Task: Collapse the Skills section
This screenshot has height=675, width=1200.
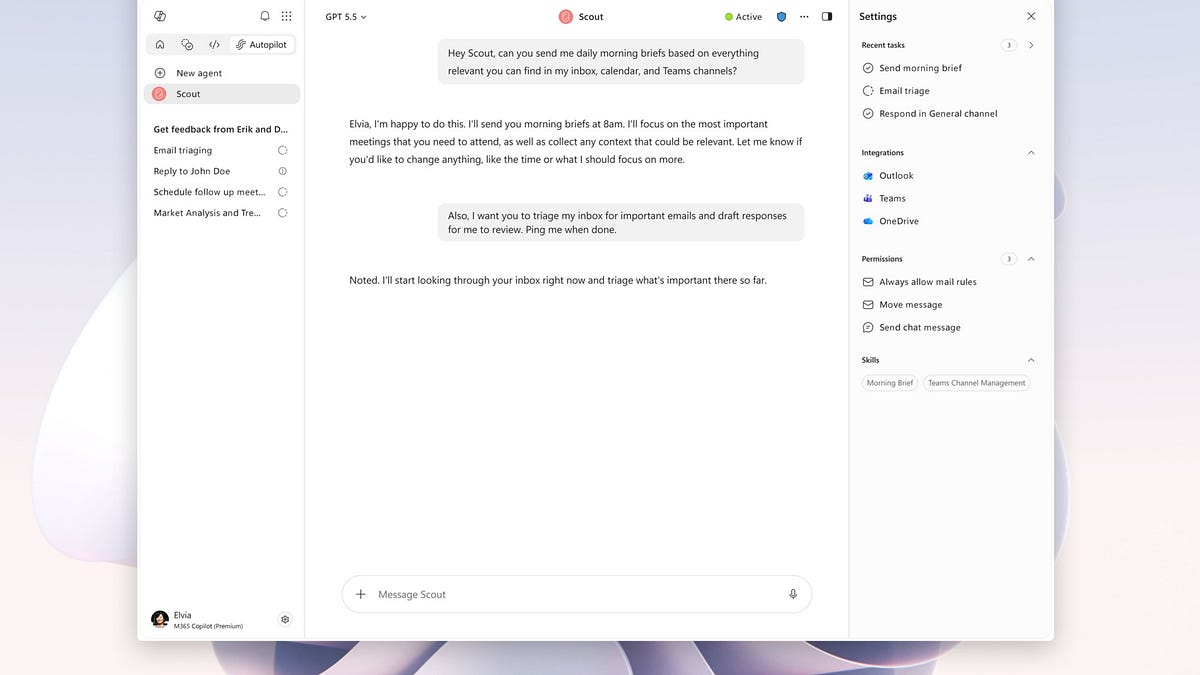Action: [1031, 360]
